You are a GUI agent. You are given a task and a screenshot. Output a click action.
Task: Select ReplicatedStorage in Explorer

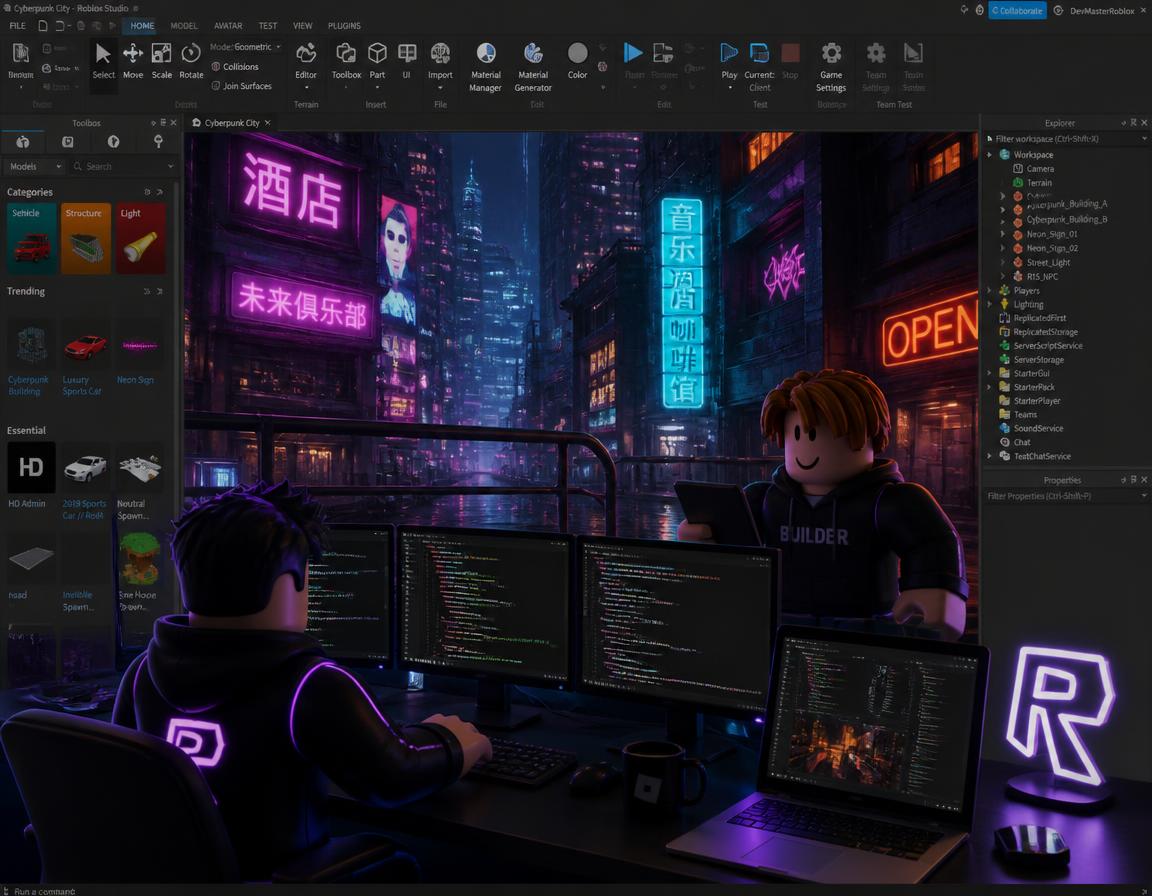pos(1045,332)
